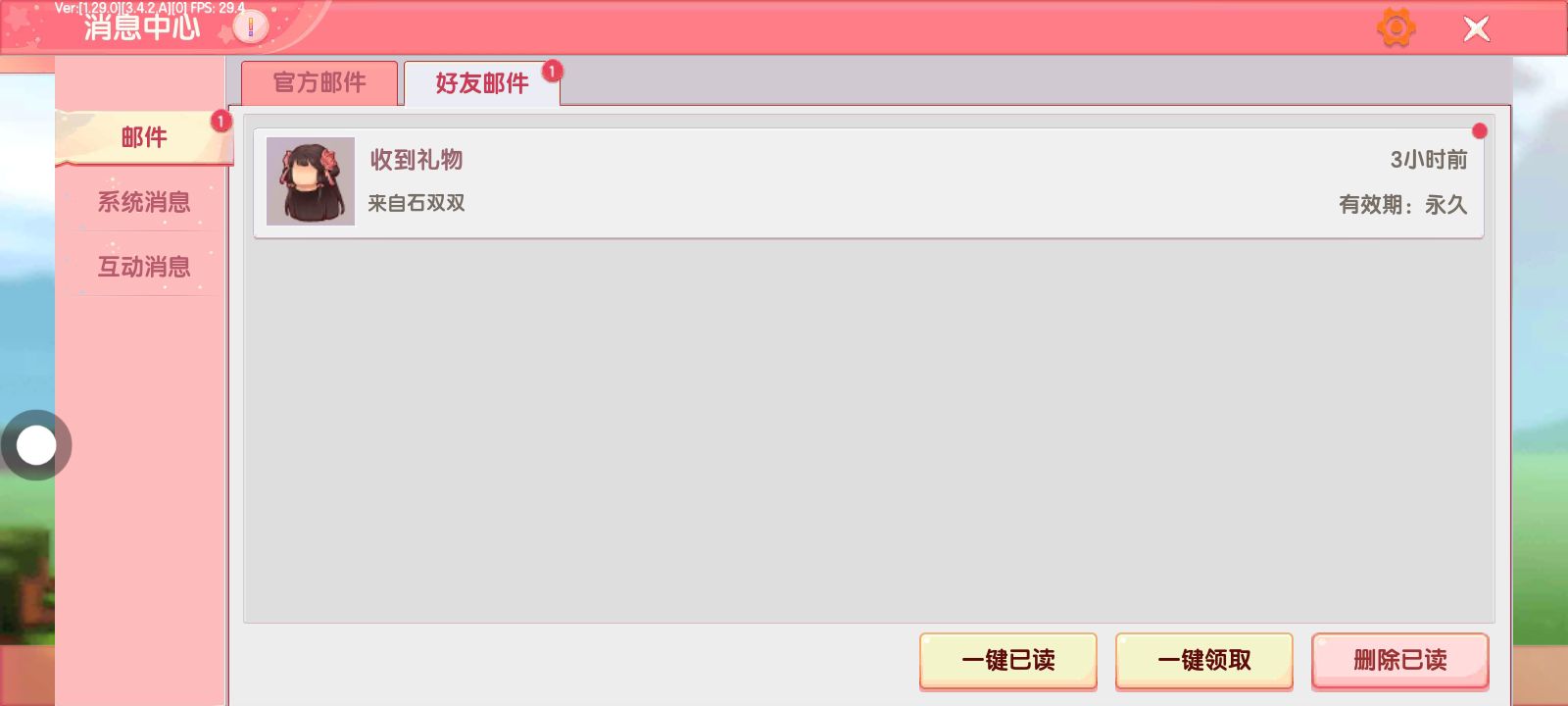Click the 3小时前 timestamp on mail
1568x706 pixels.
click(x=1429, y=160)
